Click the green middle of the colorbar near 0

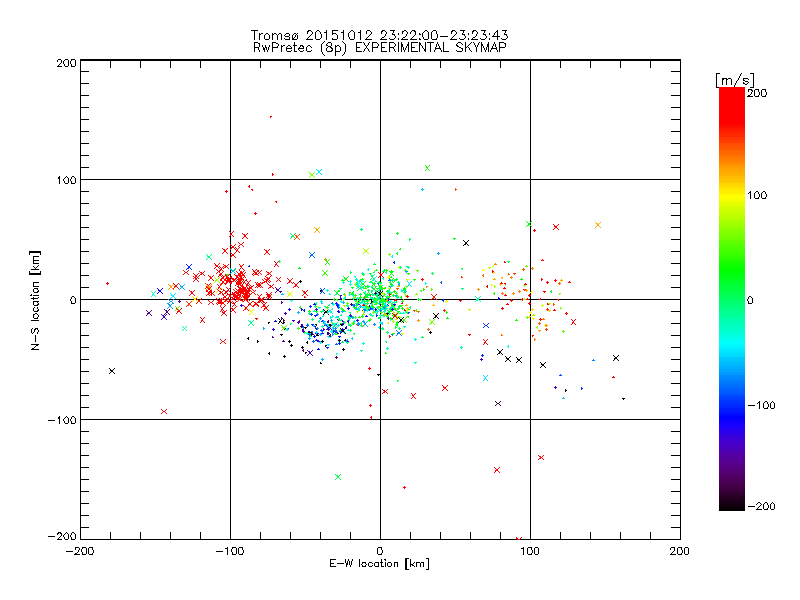point(732,300)
